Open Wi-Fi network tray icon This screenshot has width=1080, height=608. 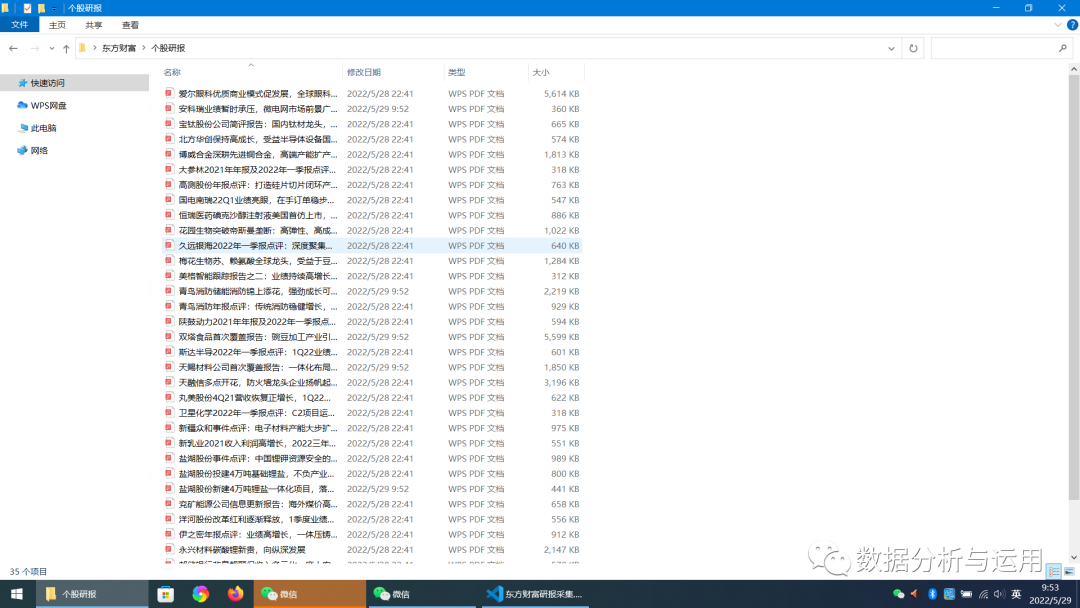coord(983,594)
